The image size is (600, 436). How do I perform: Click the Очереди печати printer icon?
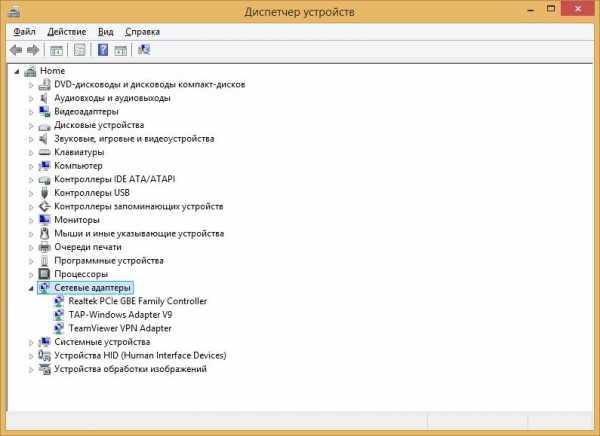44,247
